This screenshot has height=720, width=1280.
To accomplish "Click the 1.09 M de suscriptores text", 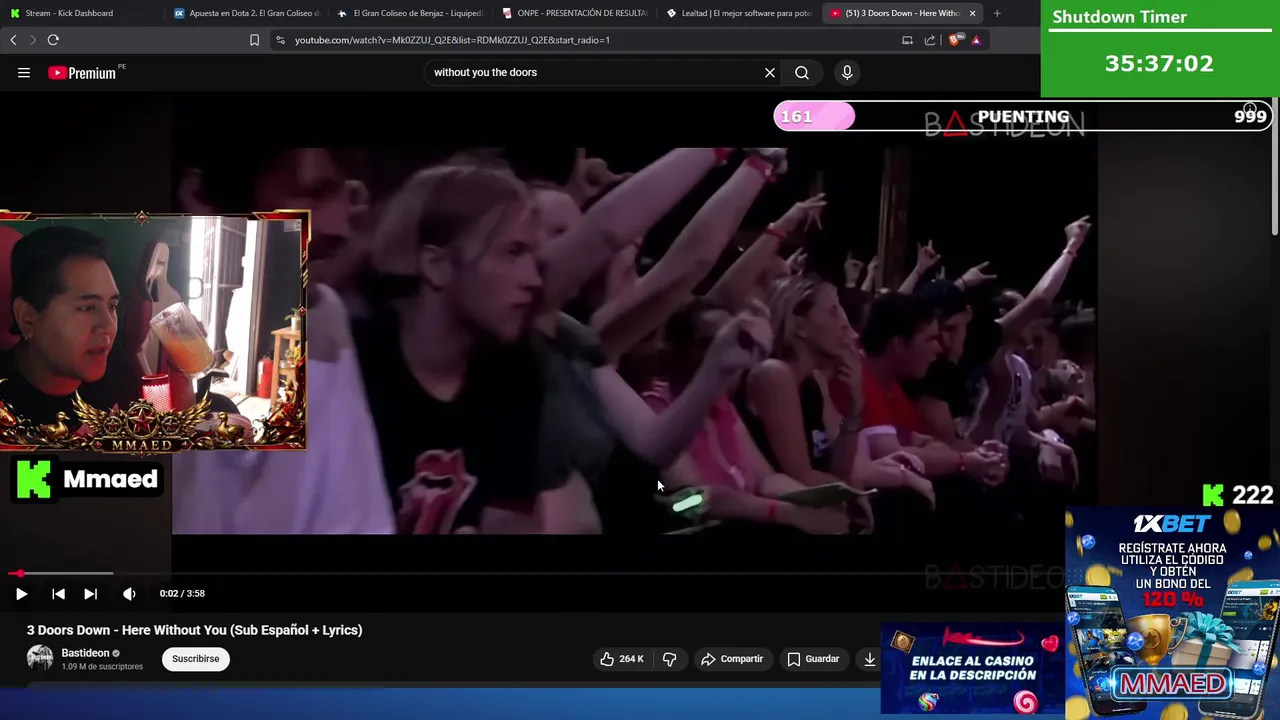I will (102, 667).
